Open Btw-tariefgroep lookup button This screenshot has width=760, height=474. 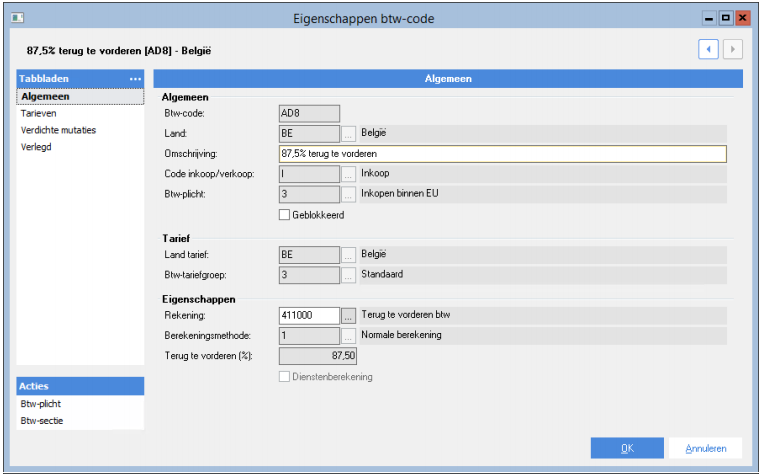click(x=348, y=275)
